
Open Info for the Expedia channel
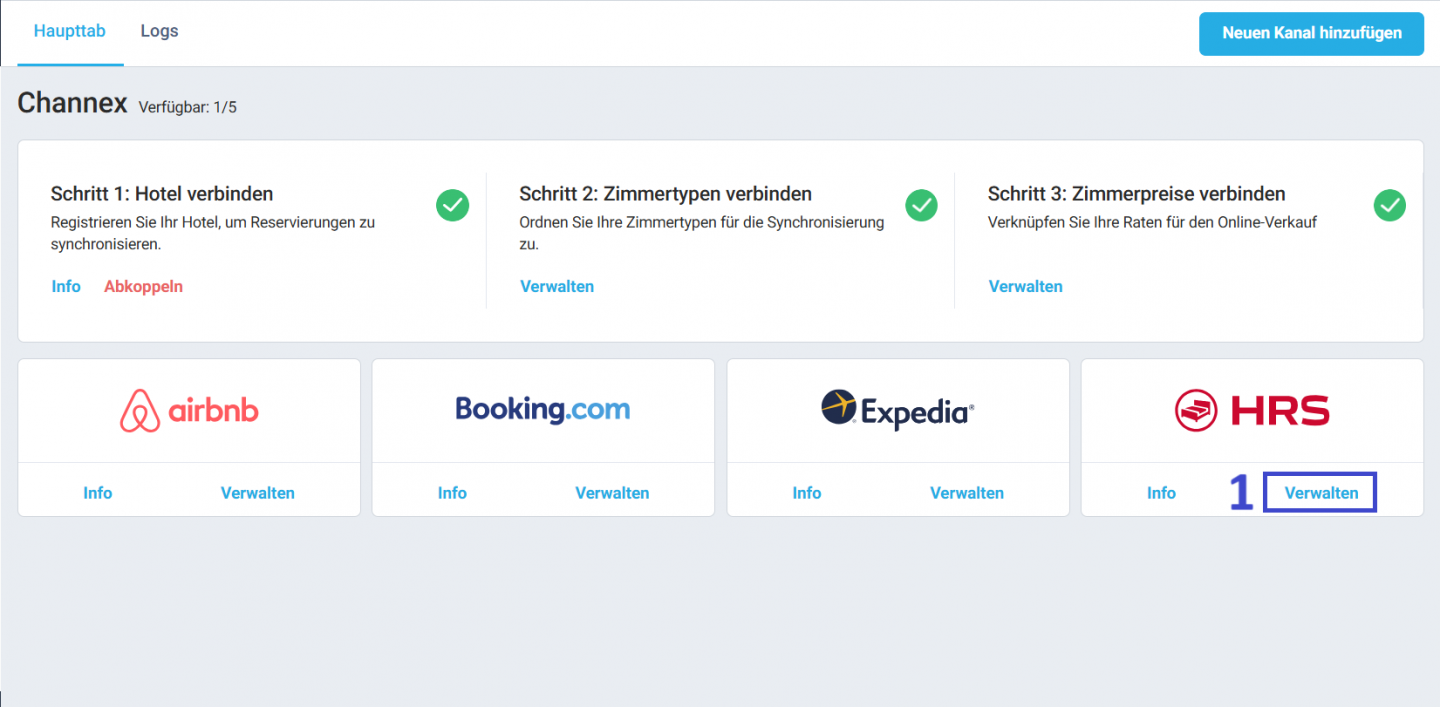pos(807,493)
